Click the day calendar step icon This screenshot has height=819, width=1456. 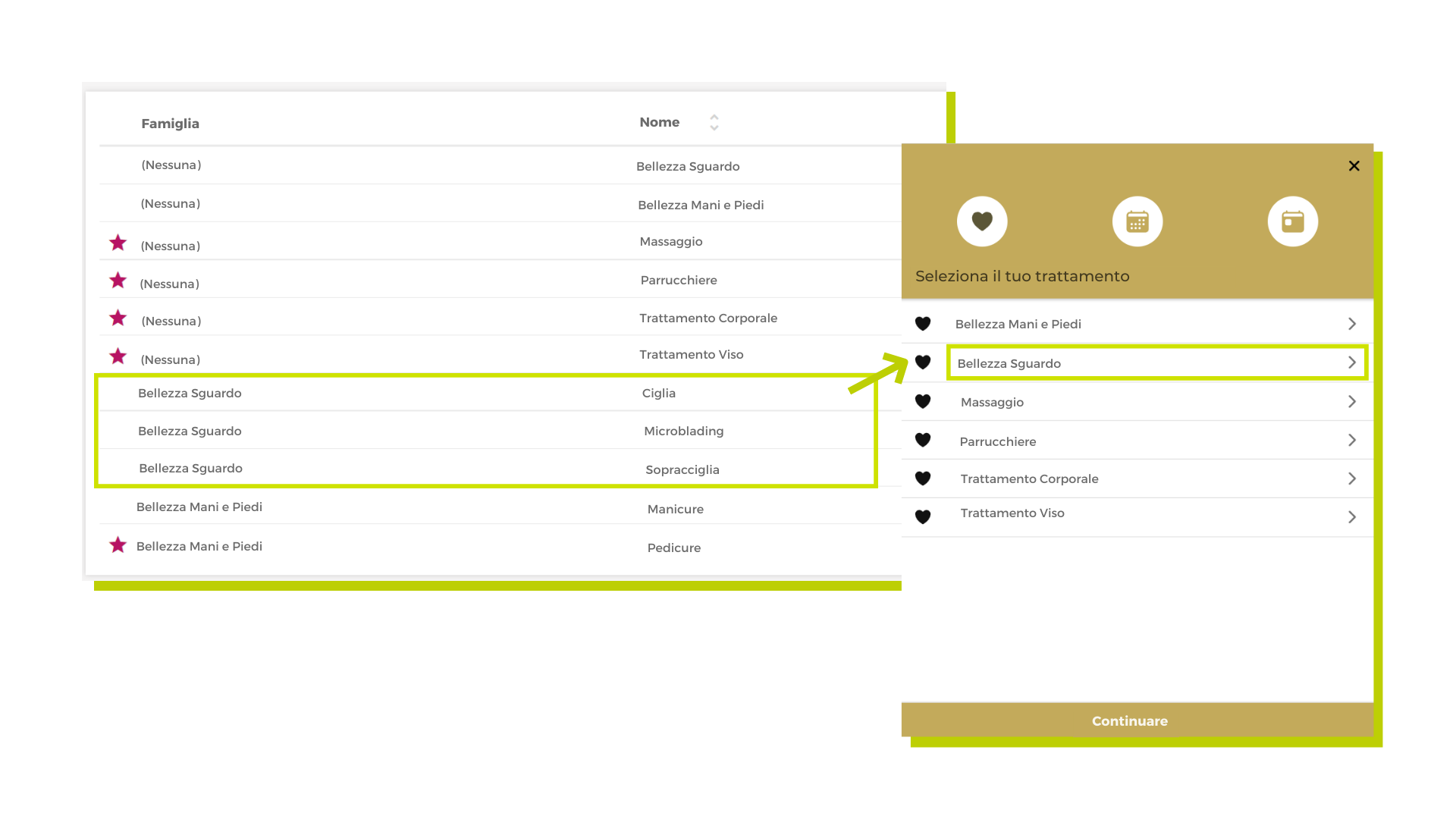pyautogui.click(x=1293, y=221)
